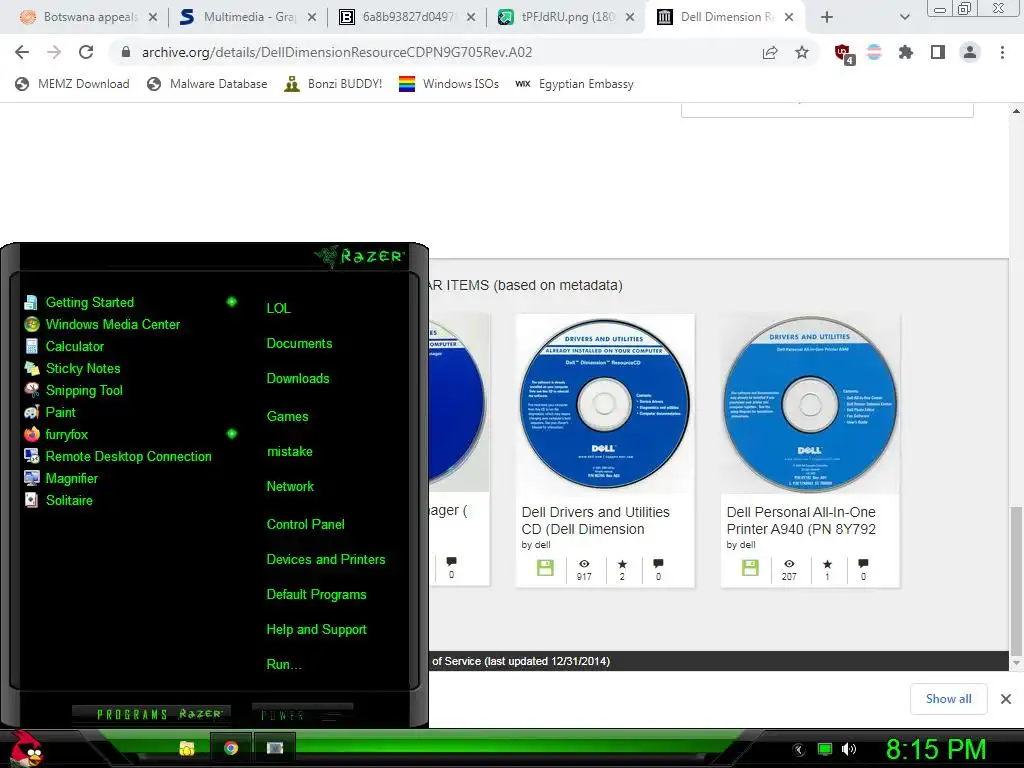Screen dimensions: 1024x768
Task: Open Chrome's three-dot menu
Action: (1002, 52)
